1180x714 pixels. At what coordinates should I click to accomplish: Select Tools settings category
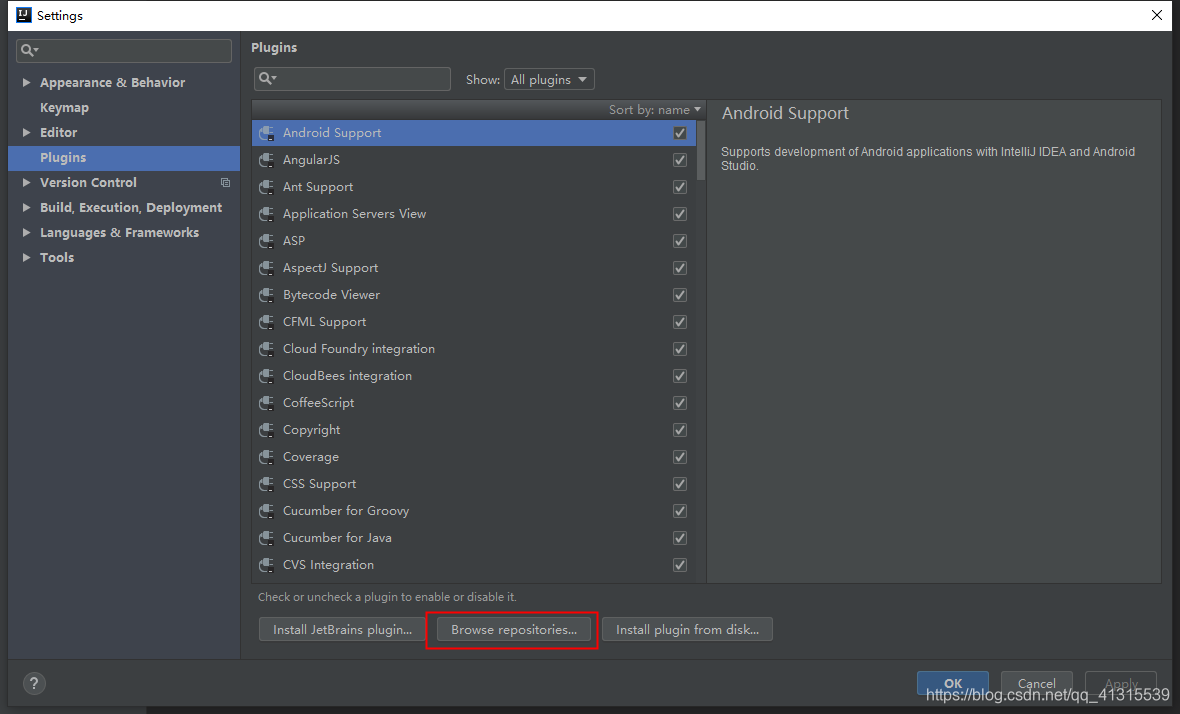[123, 257]
